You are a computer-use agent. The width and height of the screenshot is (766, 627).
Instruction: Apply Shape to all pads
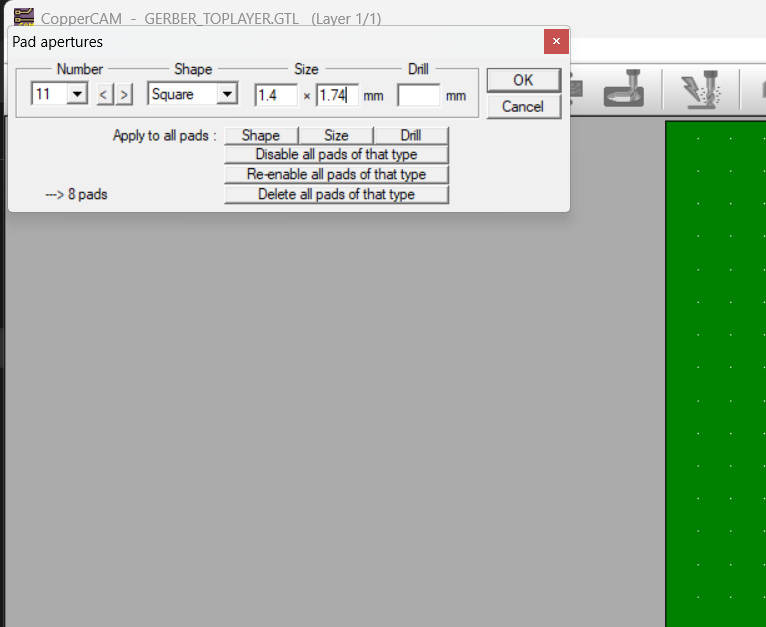(261, 135)
